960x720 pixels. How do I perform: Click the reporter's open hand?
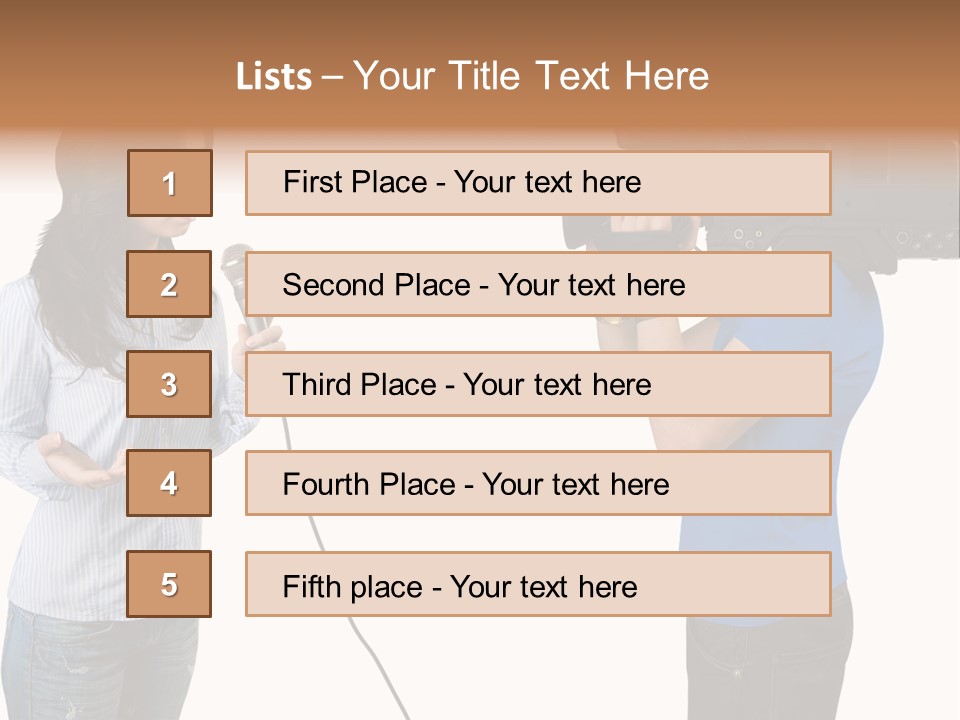(x=75, y=463)
